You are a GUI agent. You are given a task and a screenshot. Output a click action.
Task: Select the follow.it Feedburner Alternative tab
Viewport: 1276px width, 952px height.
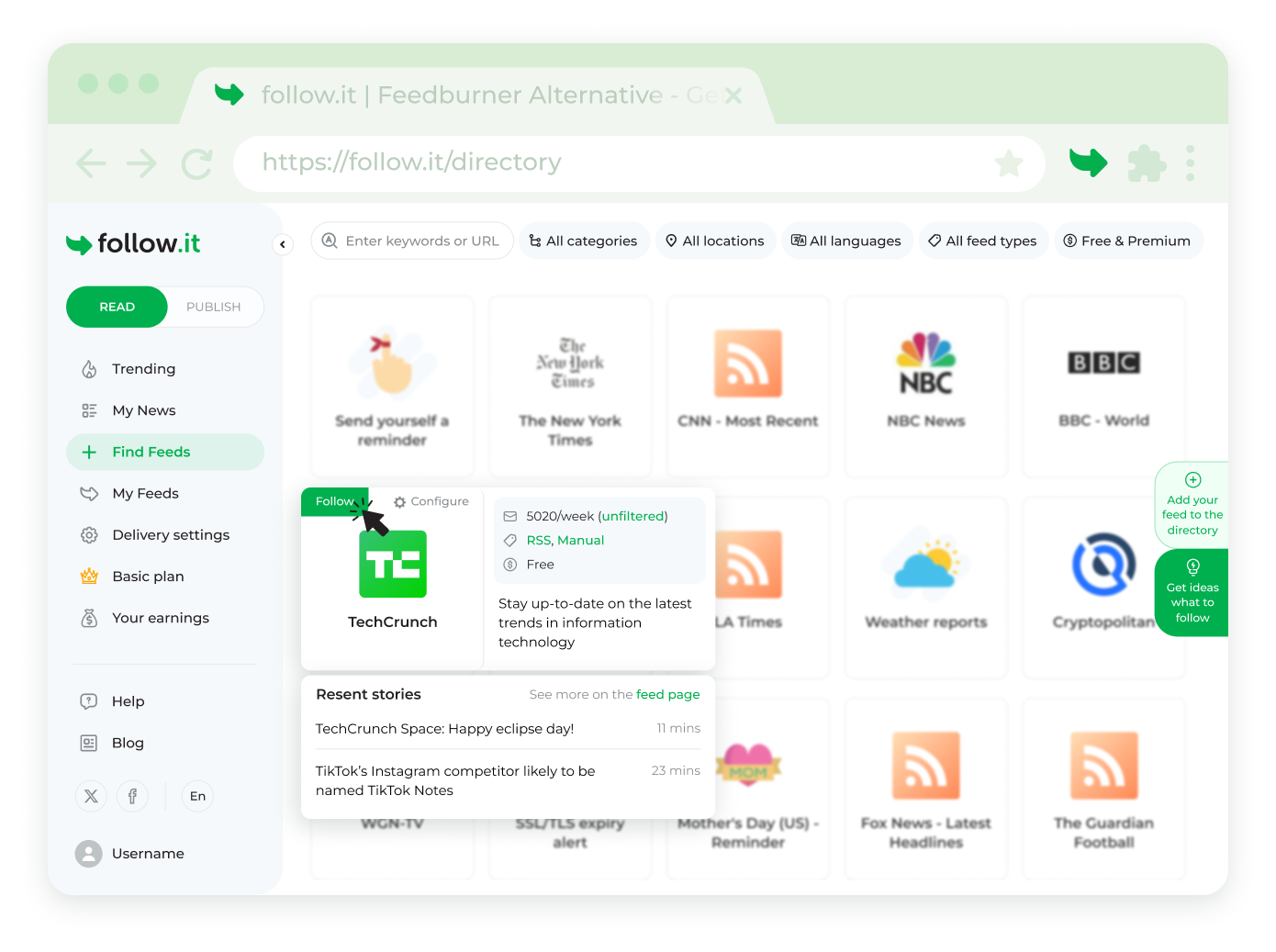pyautogui.click(x=477, y=95)
